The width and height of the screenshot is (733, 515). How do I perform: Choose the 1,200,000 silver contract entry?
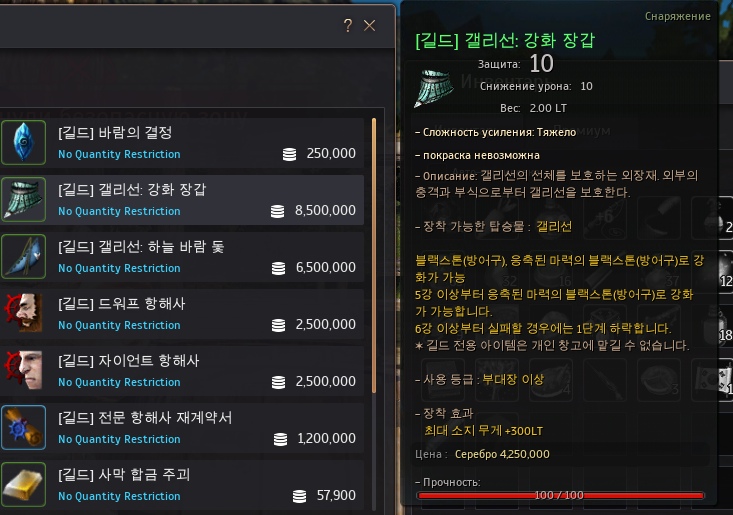[182, 428]
